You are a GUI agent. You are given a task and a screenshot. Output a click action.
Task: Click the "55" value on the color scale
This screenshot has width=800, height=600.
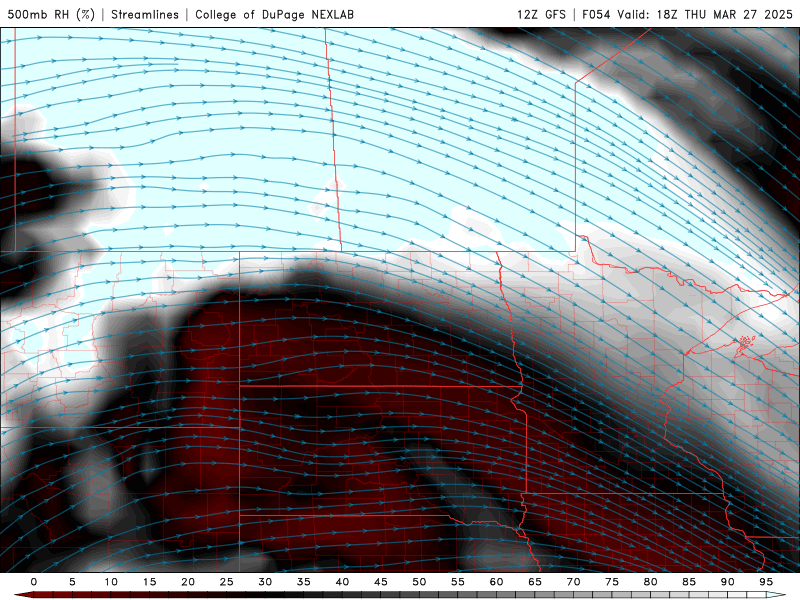tap(458, 582)
